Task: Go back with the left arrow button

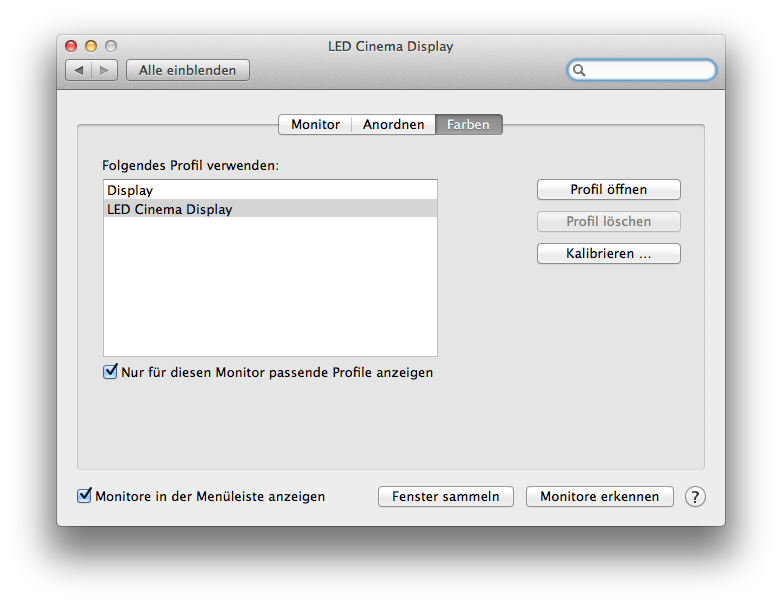Action: point(79,70)
